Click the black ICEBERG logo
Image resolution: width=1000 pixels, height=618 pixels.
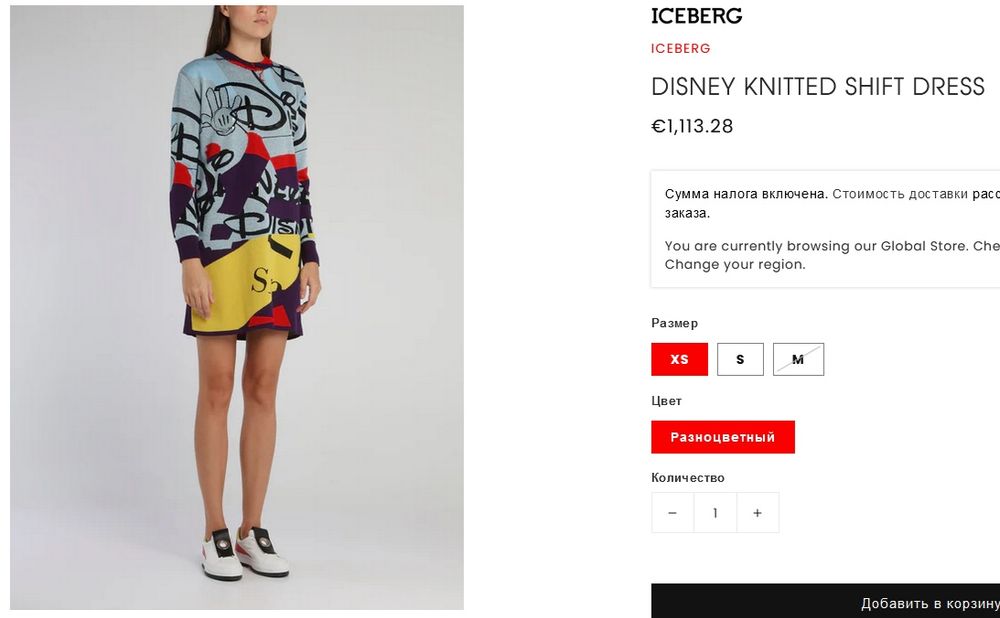[x=696, y=16]
